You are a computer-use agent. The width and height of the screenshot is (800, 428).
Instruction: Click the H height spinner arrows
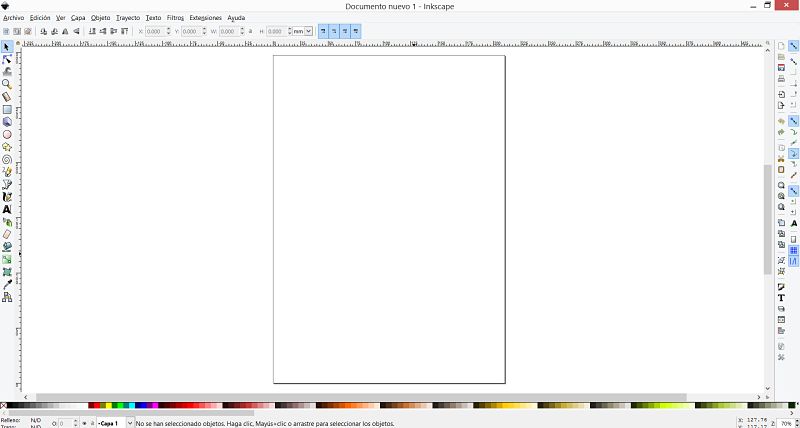[289, 32]
